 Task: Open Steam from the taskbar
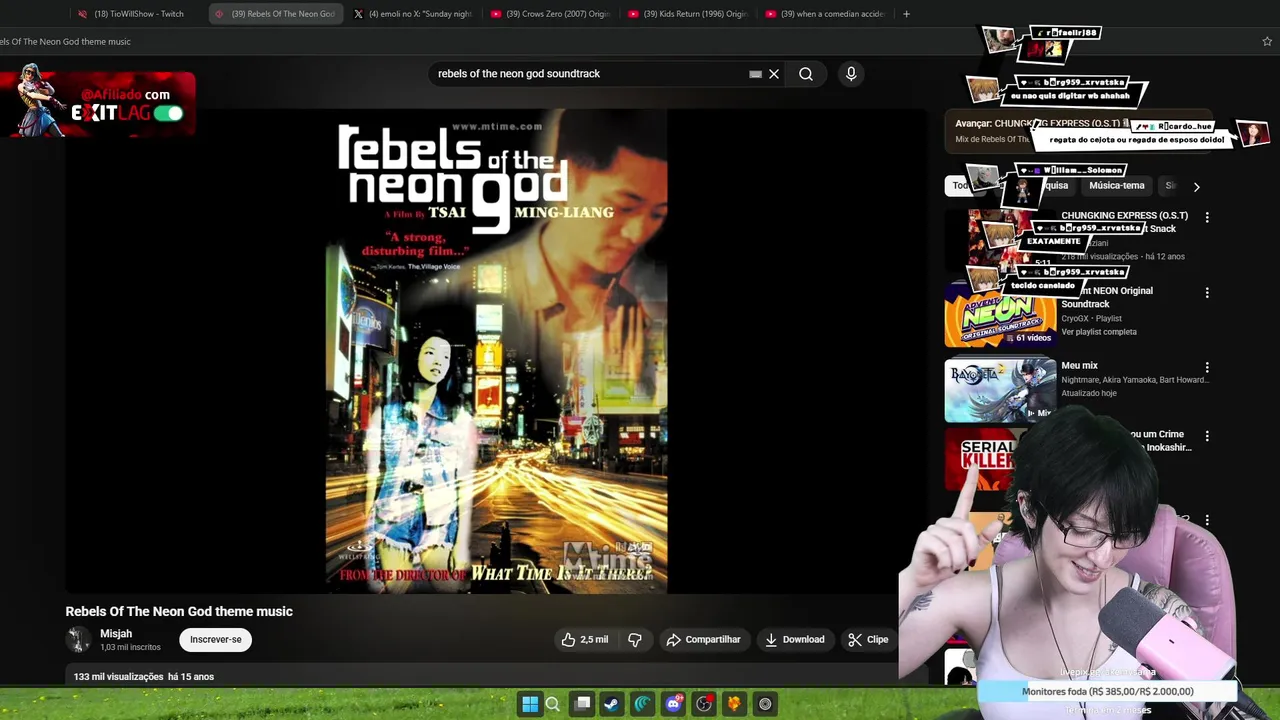pos(611,704)
